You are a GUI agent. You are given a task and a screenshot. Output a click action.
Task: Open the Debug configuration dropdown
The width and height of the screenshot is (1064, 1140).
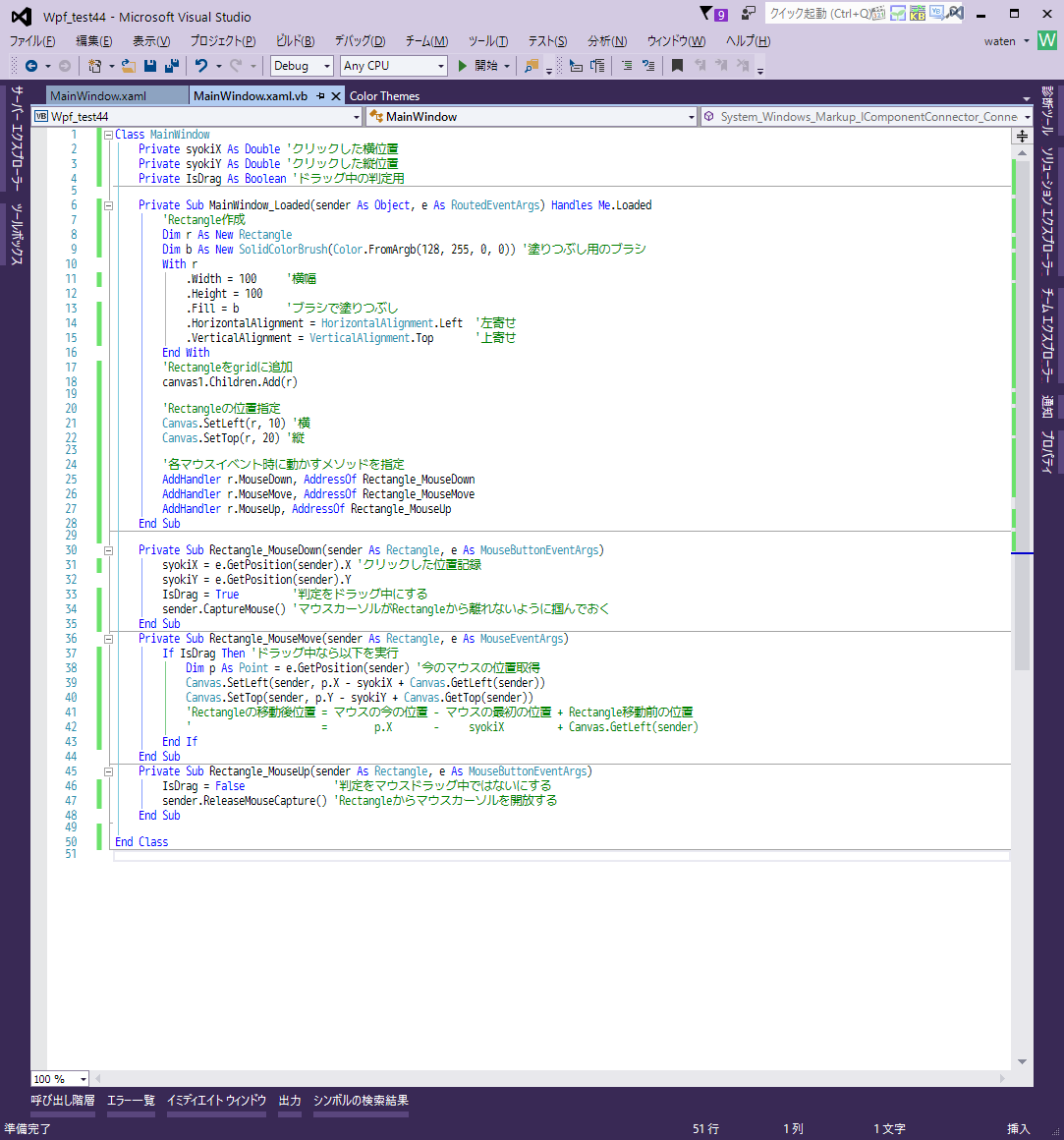302,66
